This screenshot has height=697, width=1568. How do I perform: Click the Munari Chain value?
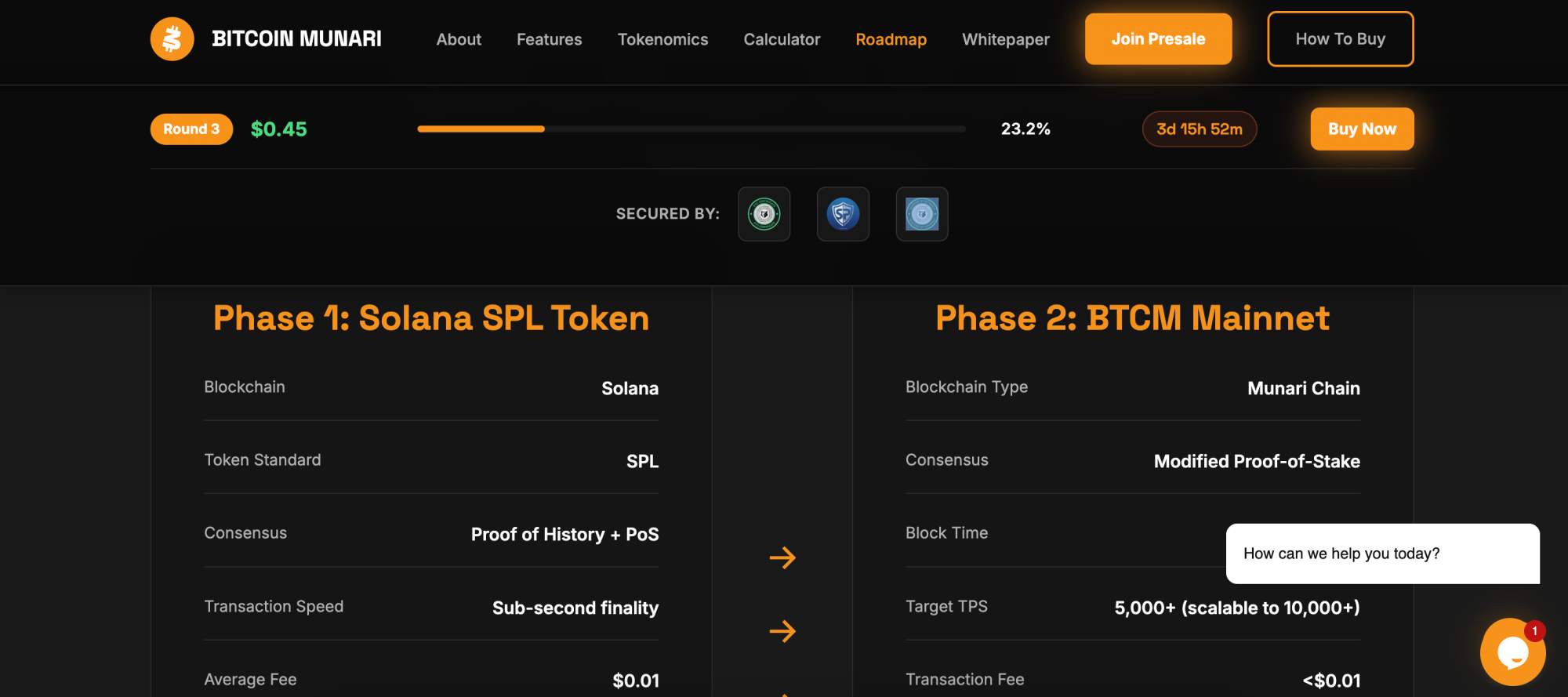[x=1303, y=388]
